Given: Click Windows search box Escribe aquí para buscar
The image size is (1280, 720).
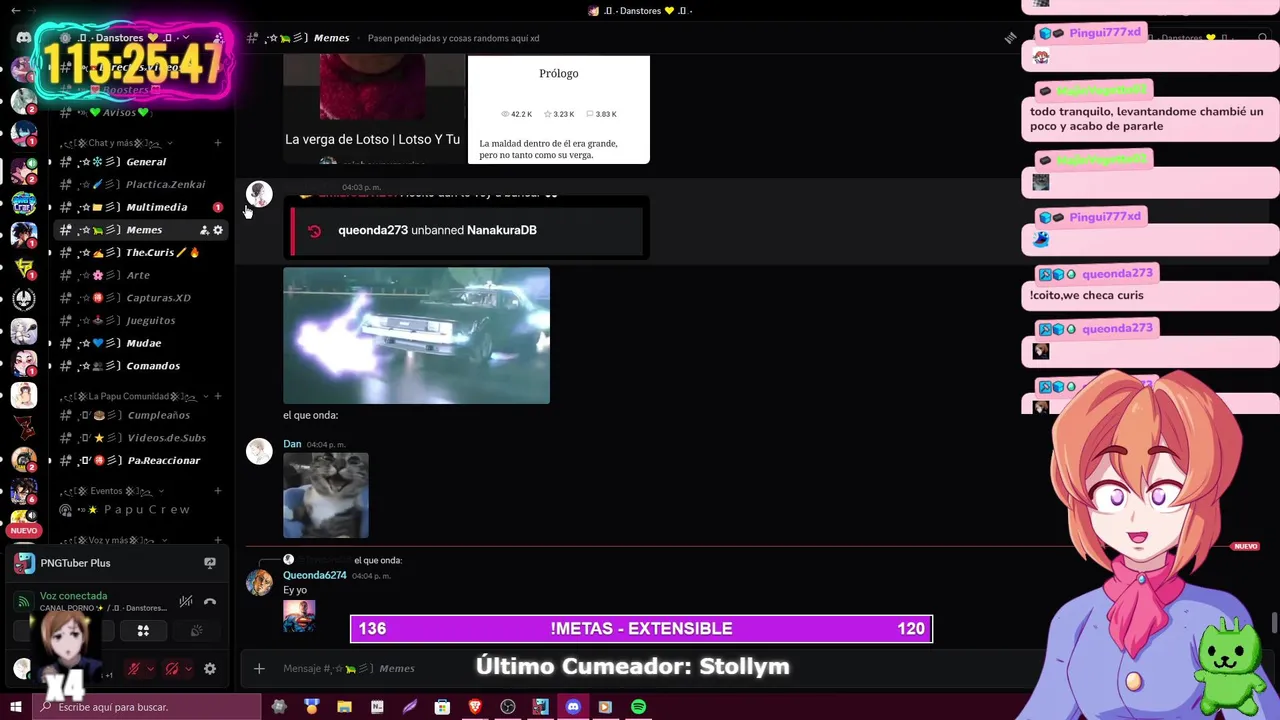Looking at the screenshot, I should [145, 707].
